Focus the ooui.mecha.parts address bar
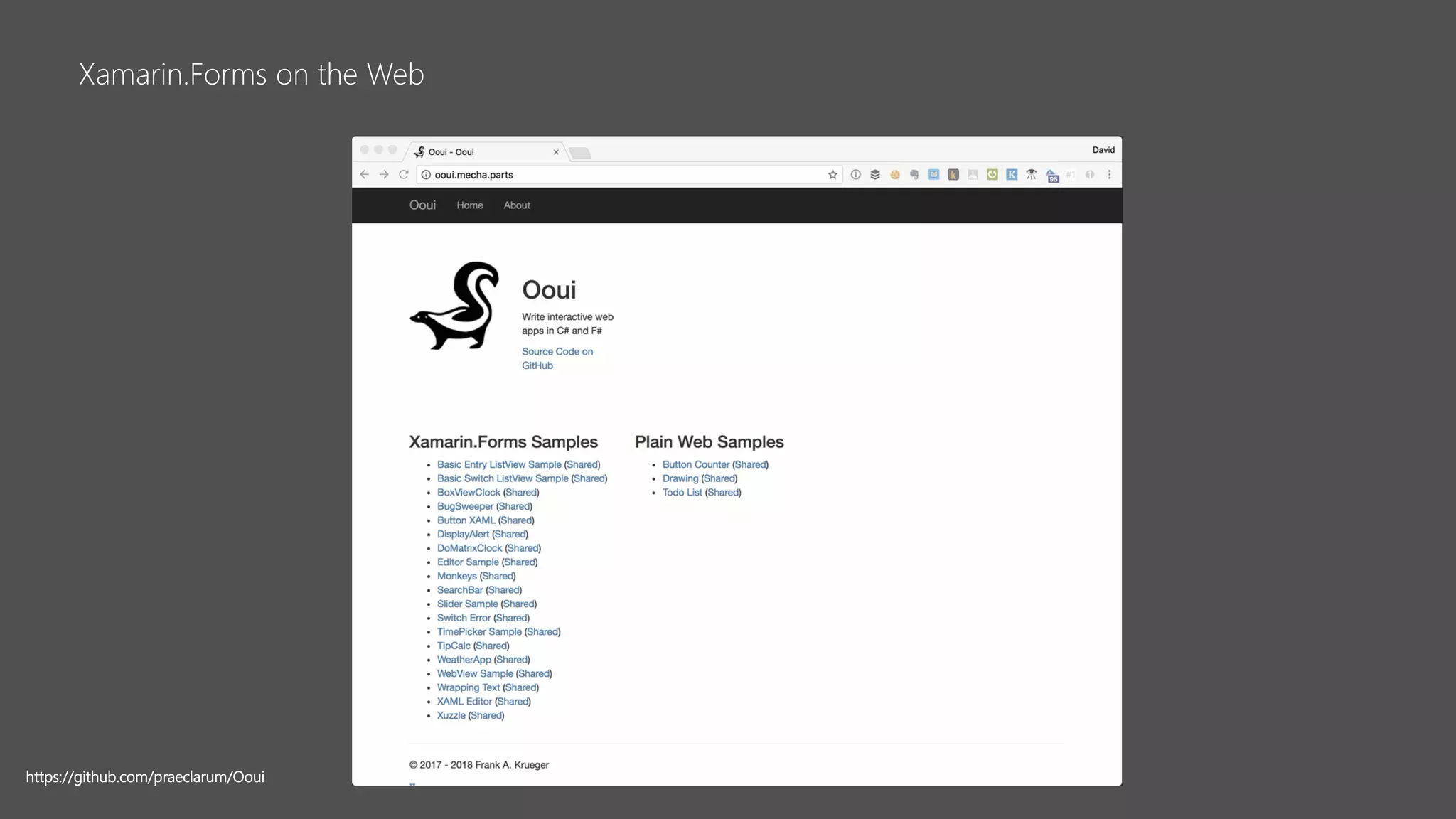1456x819 pixels. click(x=629, y=175)
